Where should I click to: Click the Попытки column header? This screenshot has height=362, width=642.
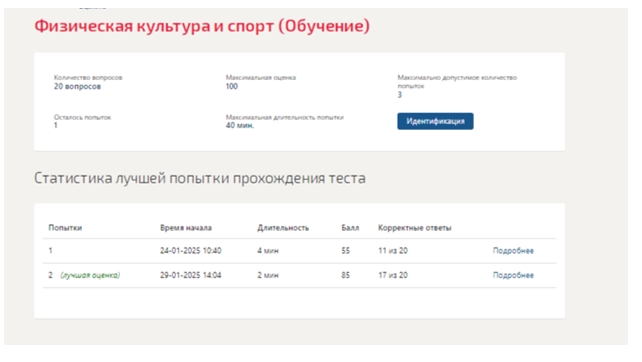[x=65, y=228]
